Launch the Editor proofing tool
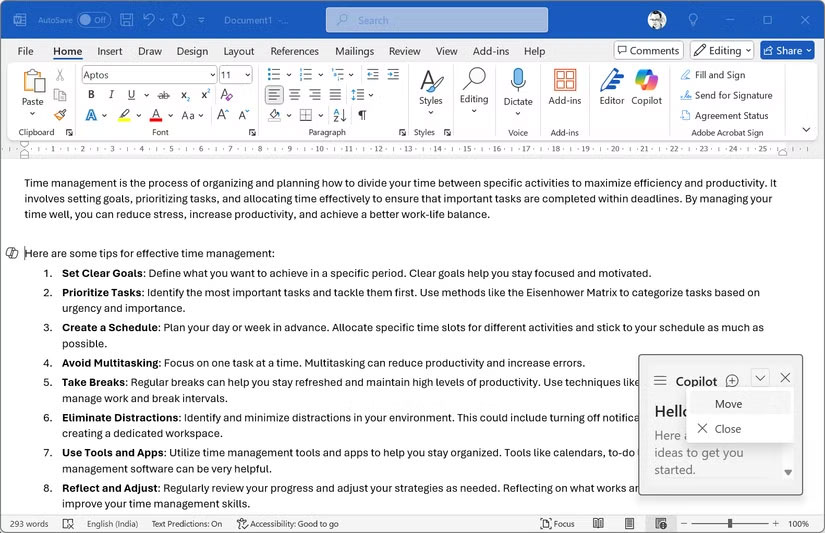 (x=611, y=81)
